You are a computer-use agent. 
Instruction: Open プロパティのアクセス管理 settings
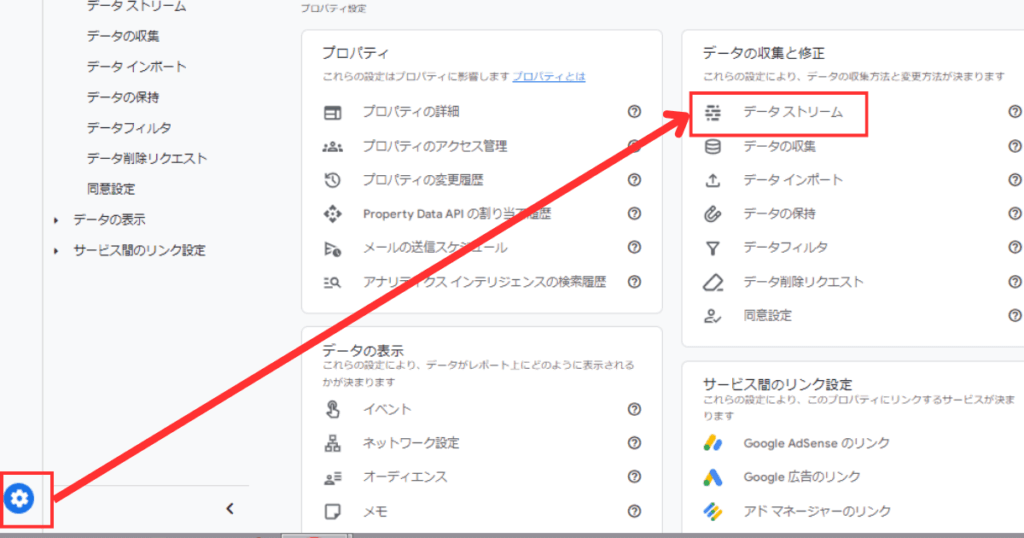[434, 146]
